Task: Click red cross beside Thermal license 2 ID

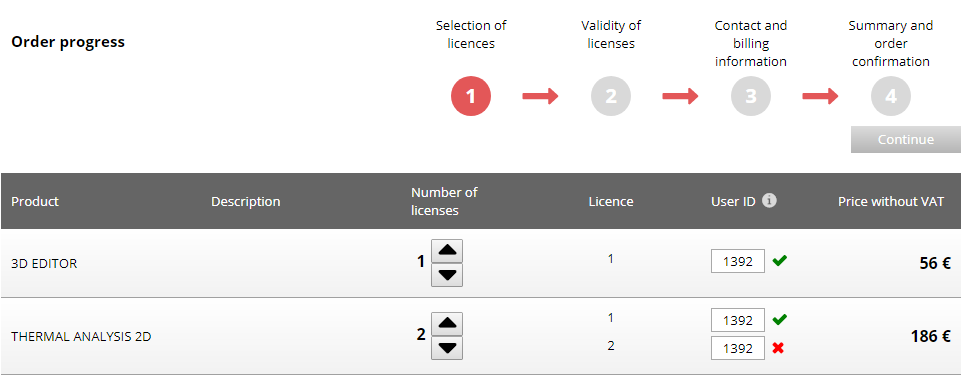Action: [x=778, y=348]
